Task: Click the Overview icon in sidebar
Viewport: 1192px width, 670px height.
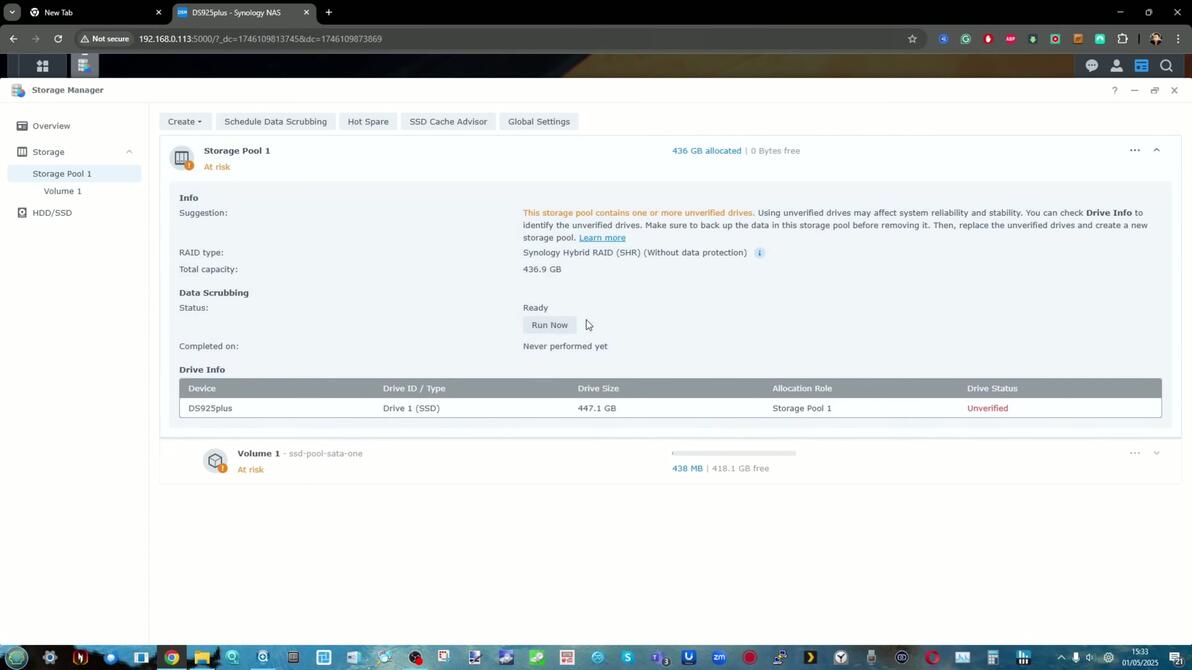Action: (x=22, y=126)
